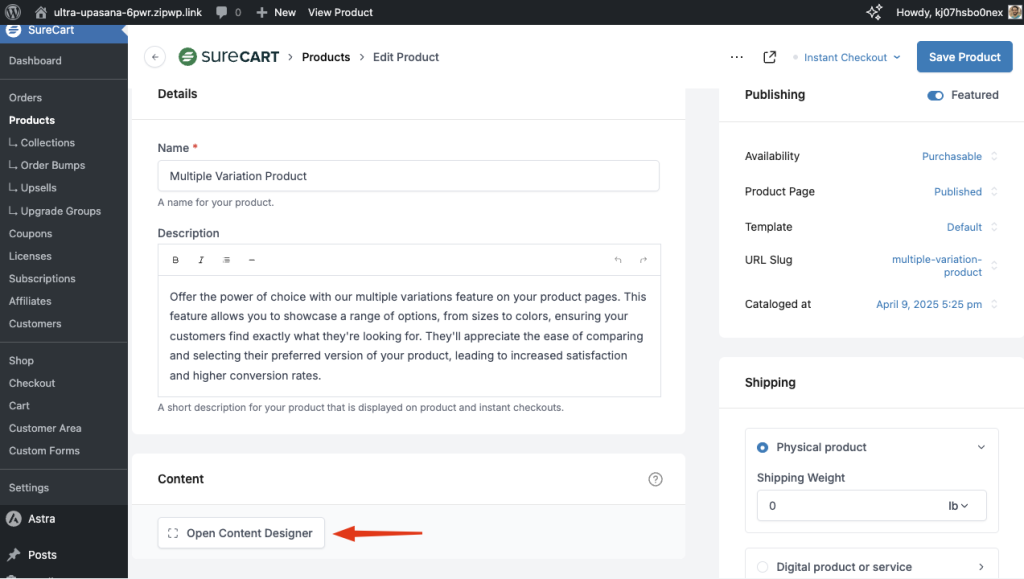Viewport: 1024px width, 579px height.
Task: Click the redo icon in Description toolbar
Action: click(643, 260)
